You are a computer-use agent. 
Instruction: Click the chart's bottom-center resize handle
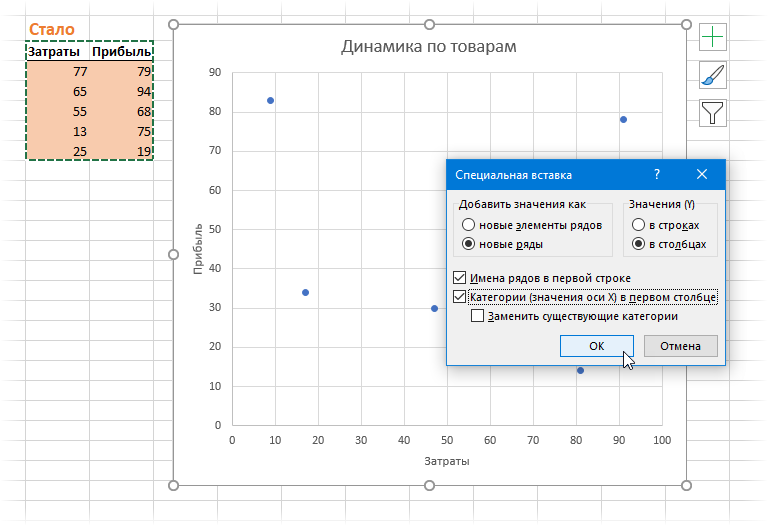(430, 485)
